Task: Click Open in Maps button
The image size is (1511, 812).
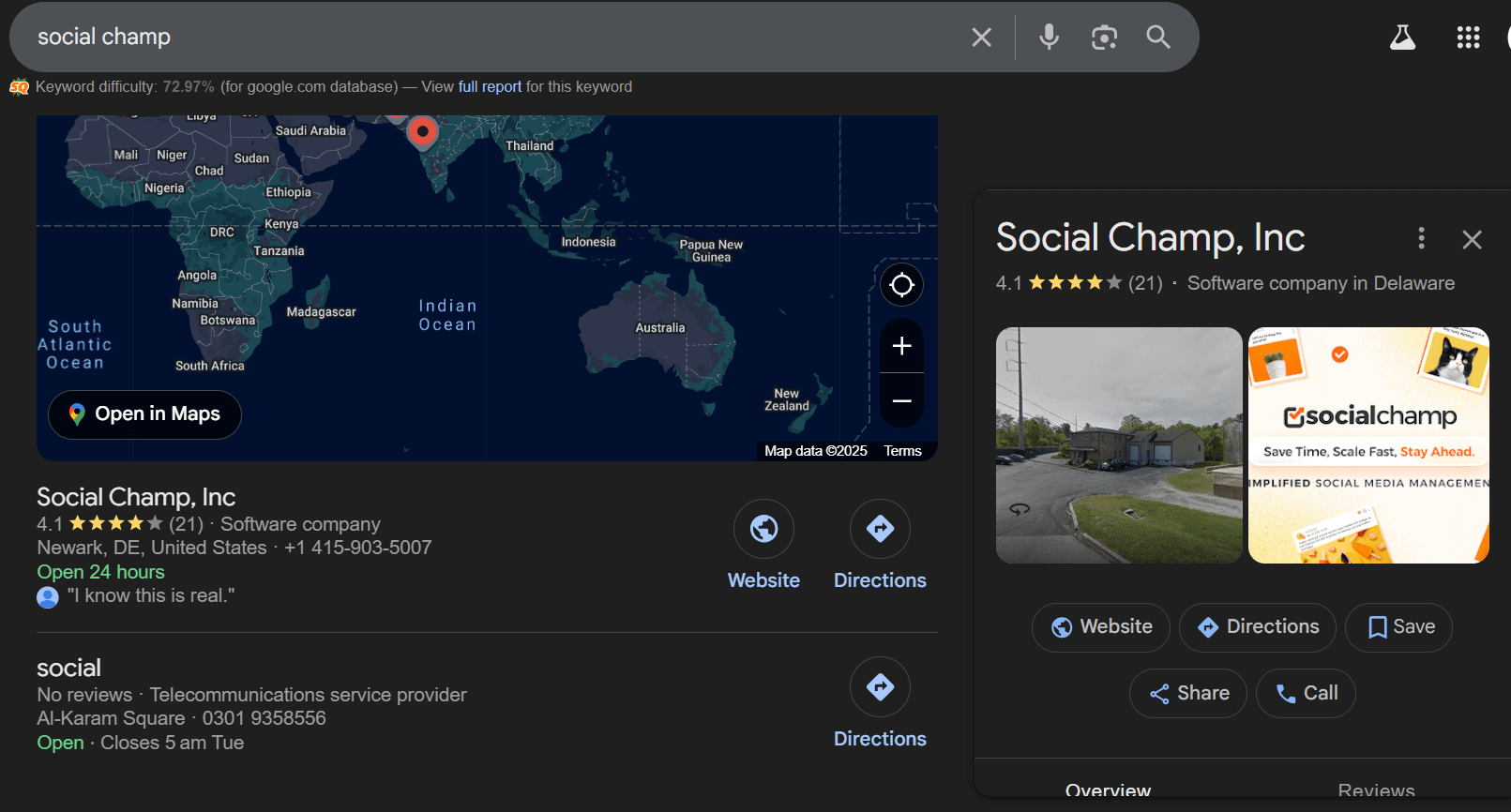Action: pos(144,414)
